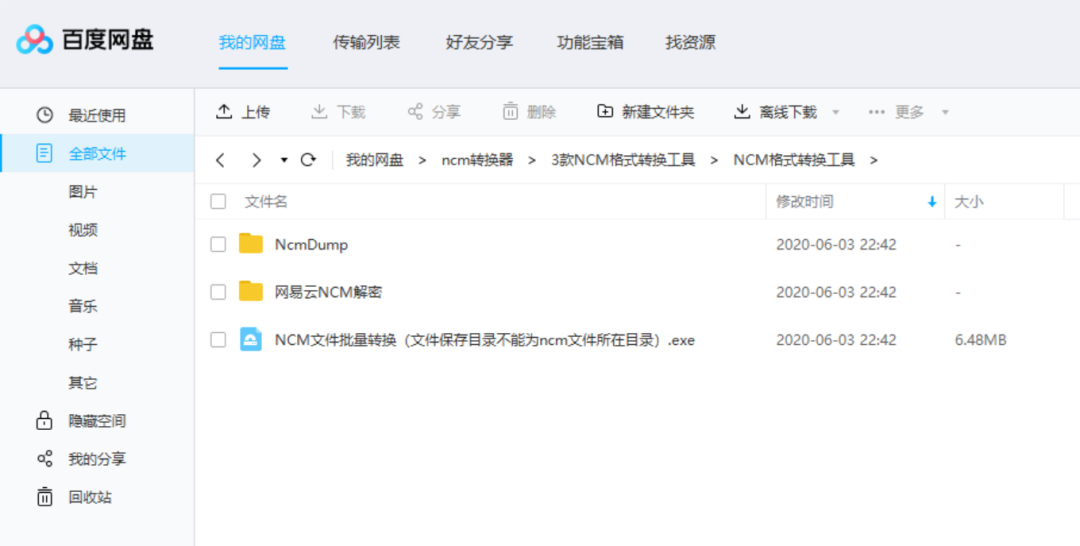Image resolution: width=1080 pixels, height=546 pixels.
Task: Click the Baidu Netdisk logo icon
Action: [34, 40]
